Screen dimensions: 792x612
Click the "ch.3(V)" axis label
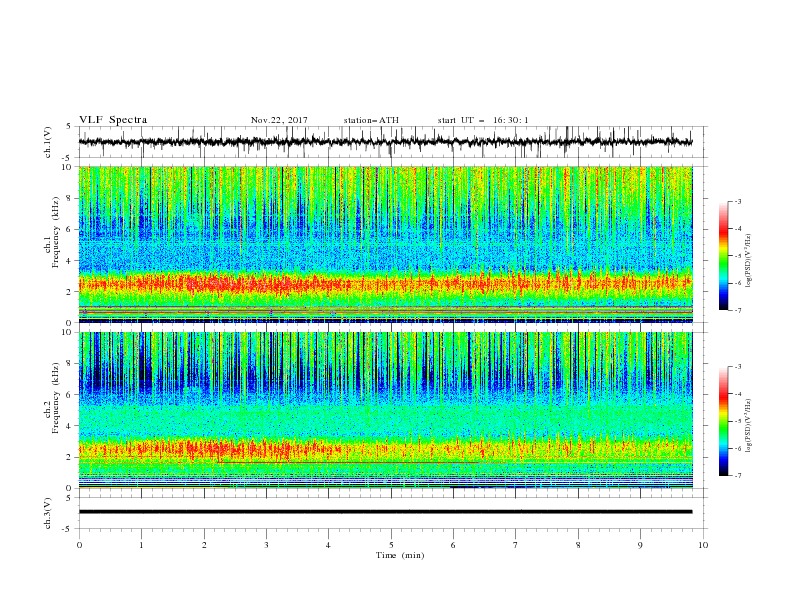48,513
